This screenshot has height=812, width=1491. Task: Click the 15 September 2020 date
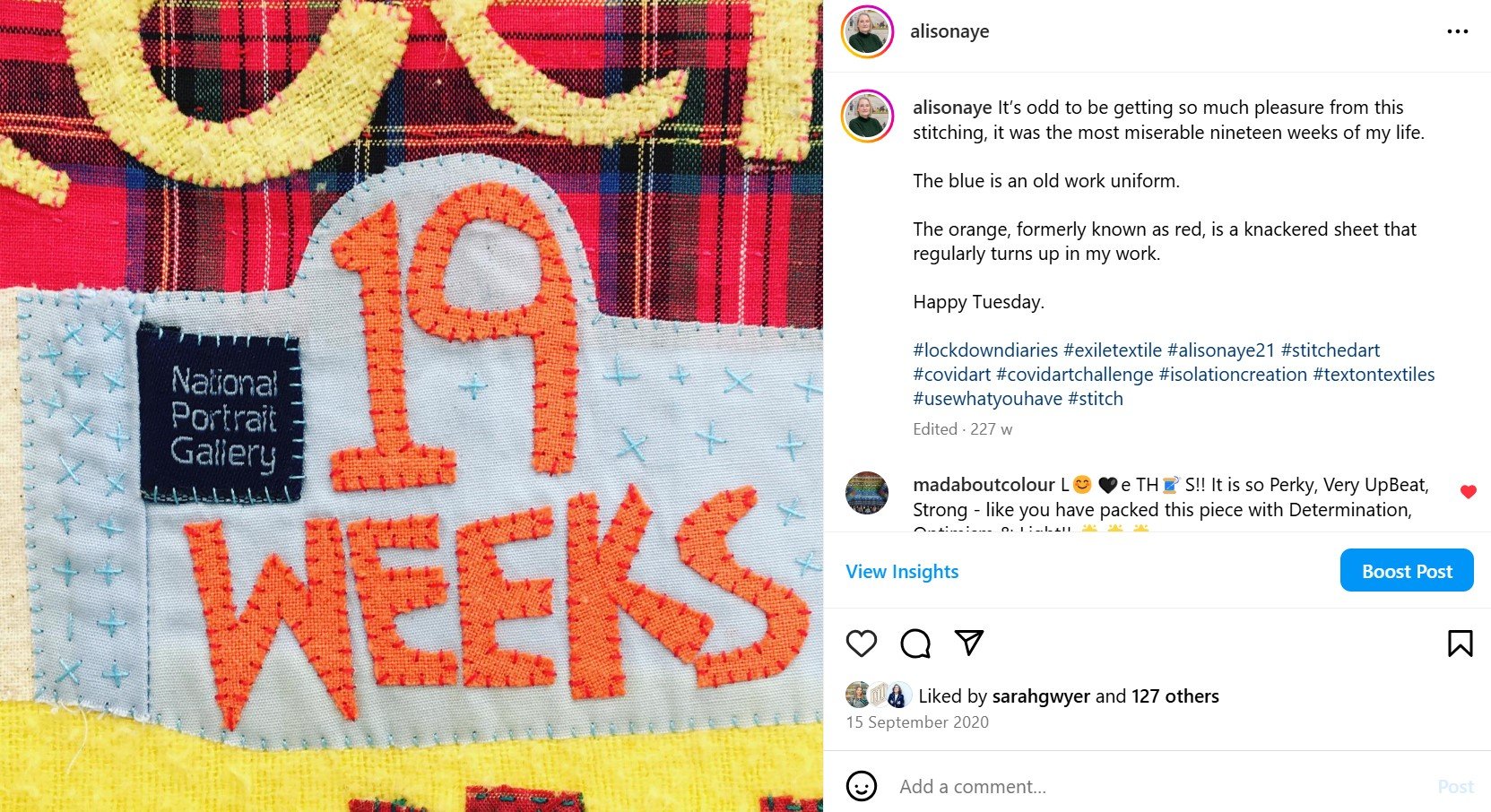917,722
